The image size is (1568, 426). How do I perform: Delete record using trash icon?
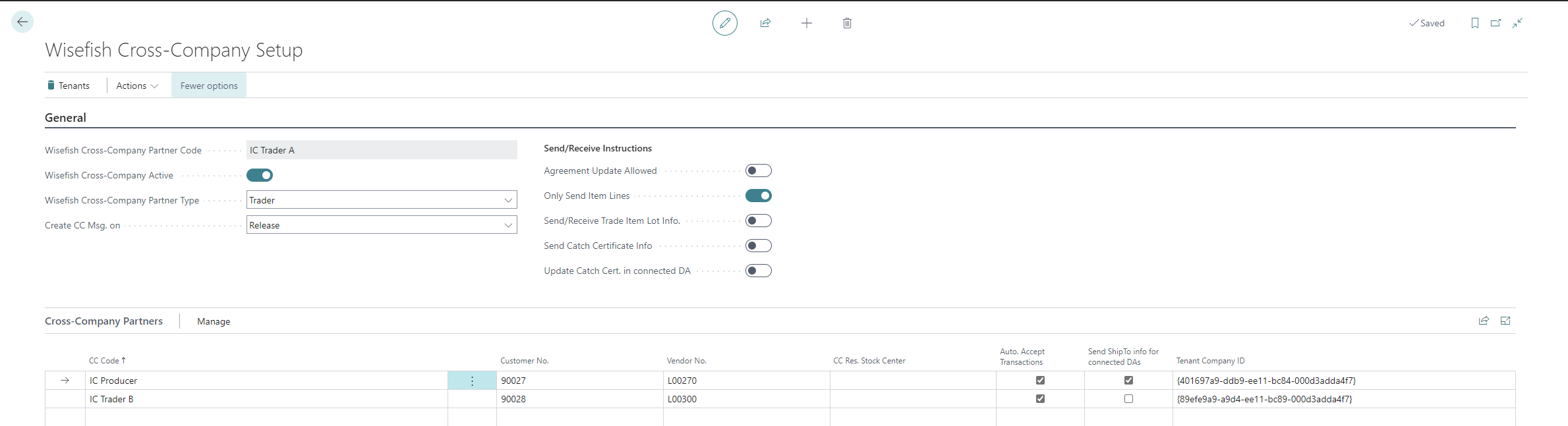tap(847, 23)
